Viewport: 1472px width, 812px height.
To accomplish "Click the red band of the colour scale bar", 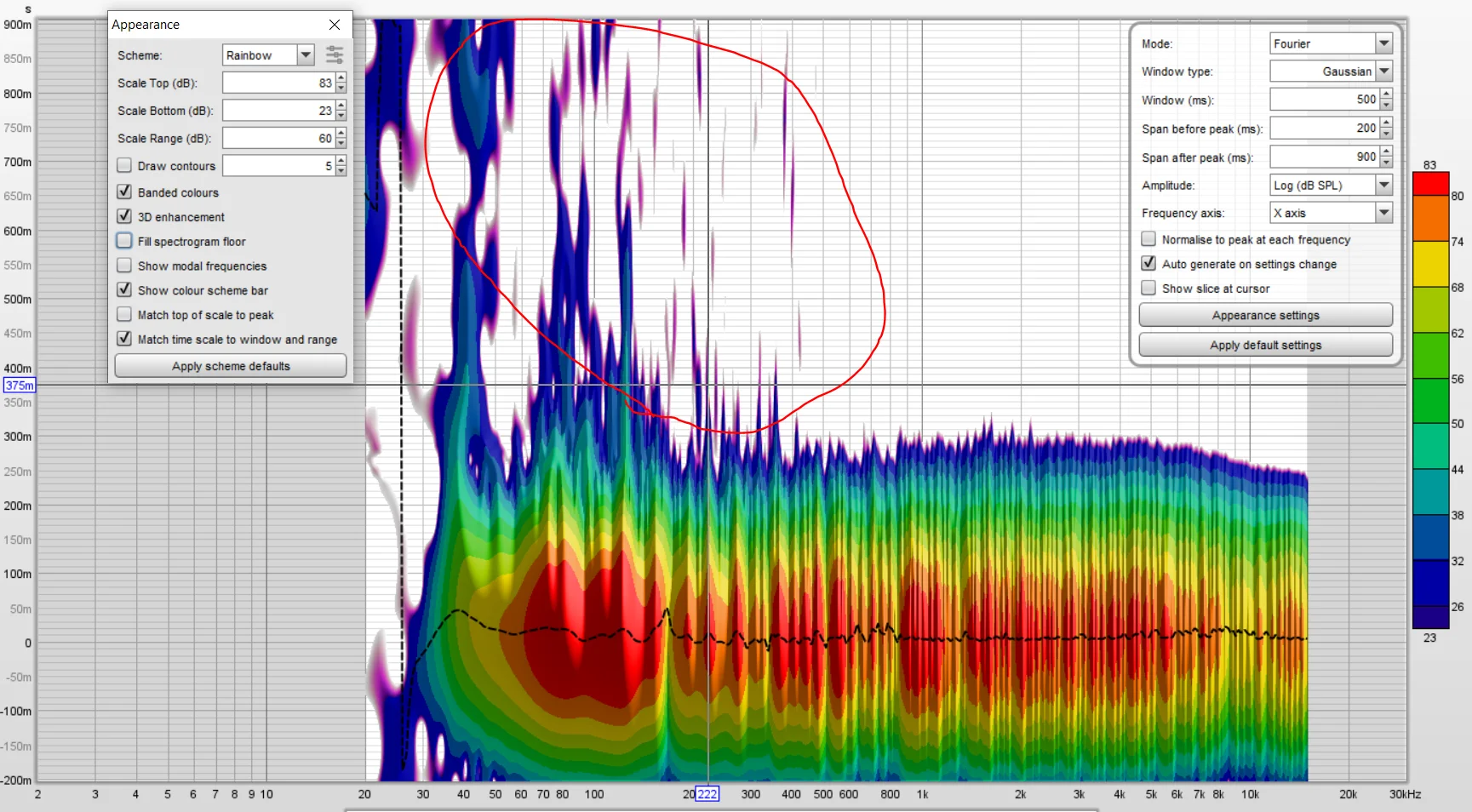I will tap(1430, 184).
